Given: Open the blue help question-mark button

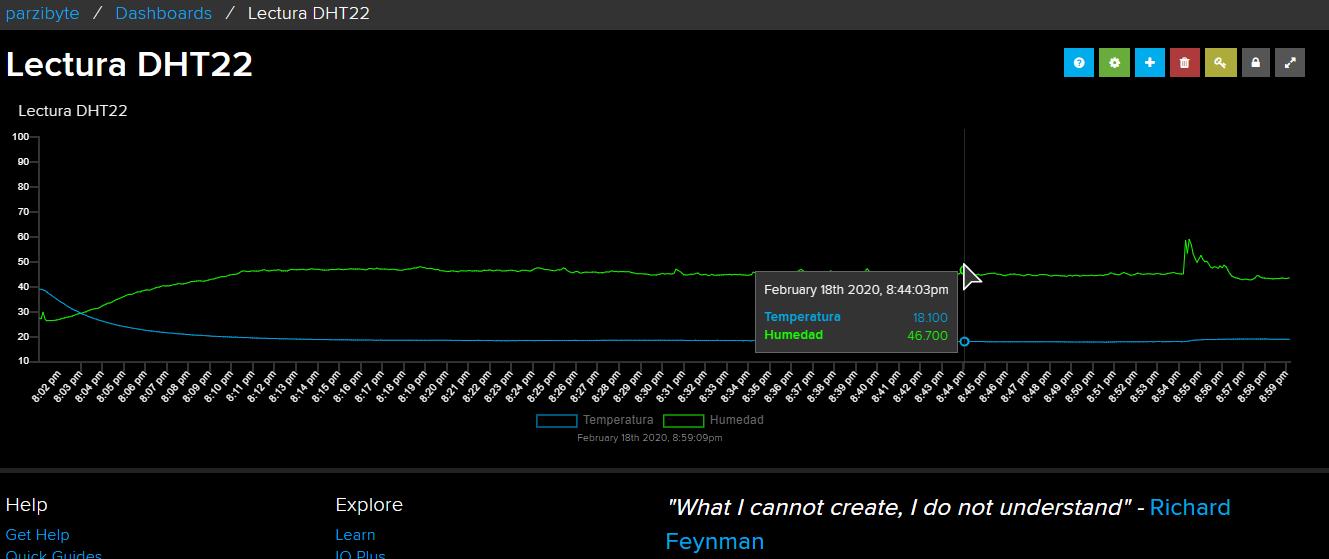Looking at the screenshot, I should pyautogui.click(x=1079, y=62).
